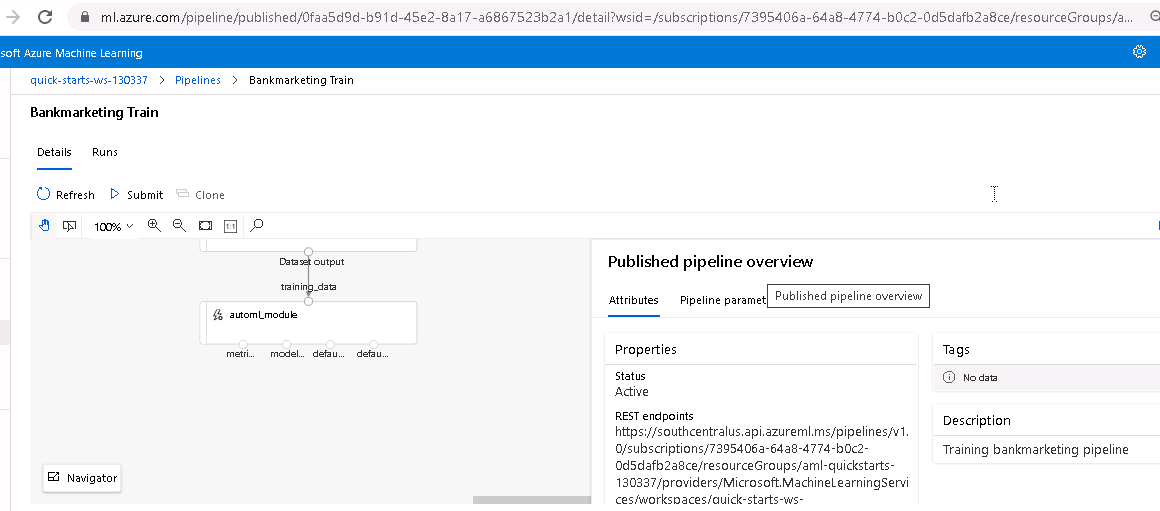This screenshot has height=511, width=1160.
Task: Switch to the Runs tab
Action: (x=104, y=152)
